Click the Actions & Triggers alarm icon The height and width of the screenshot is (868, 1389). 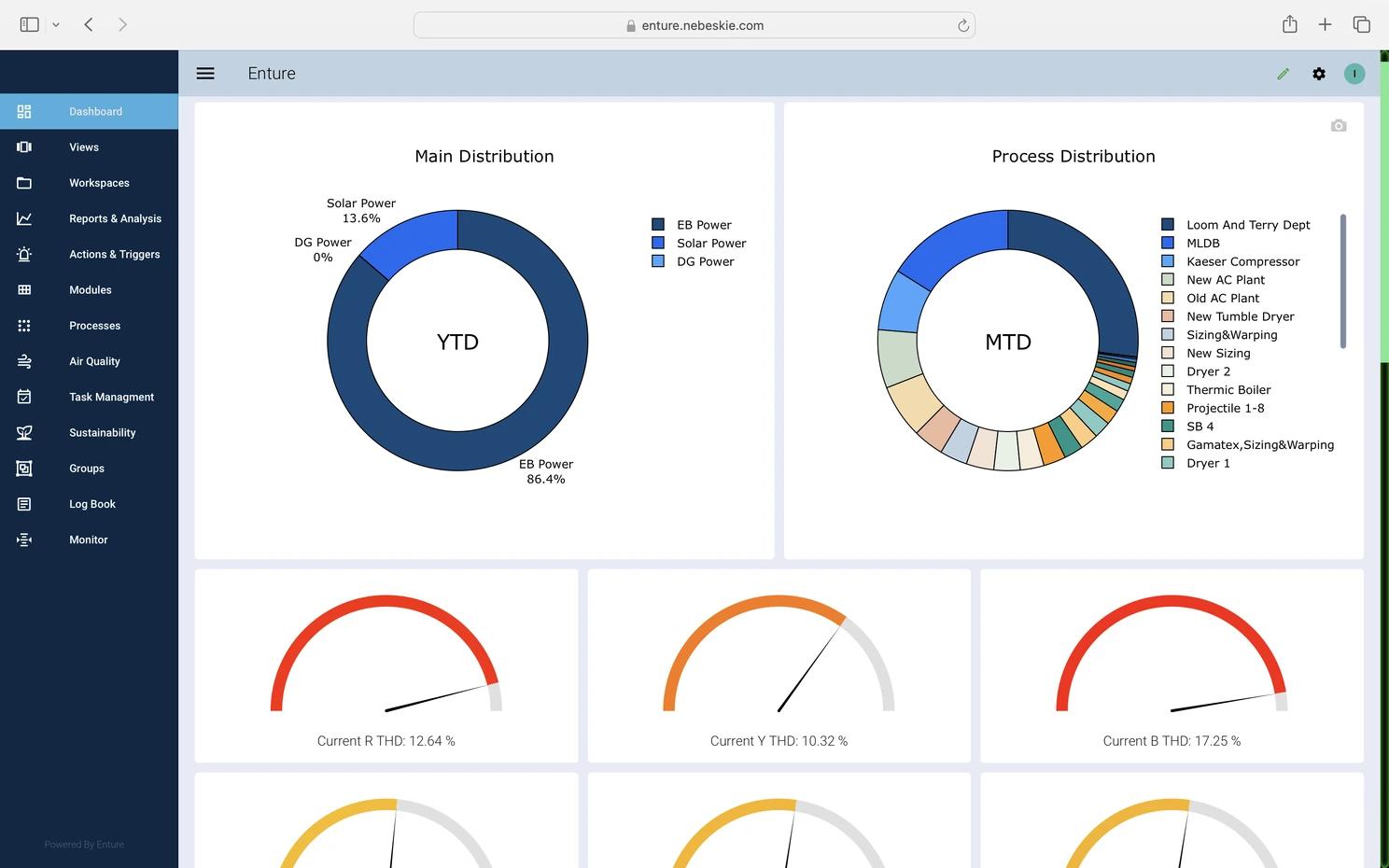point(24,254)
